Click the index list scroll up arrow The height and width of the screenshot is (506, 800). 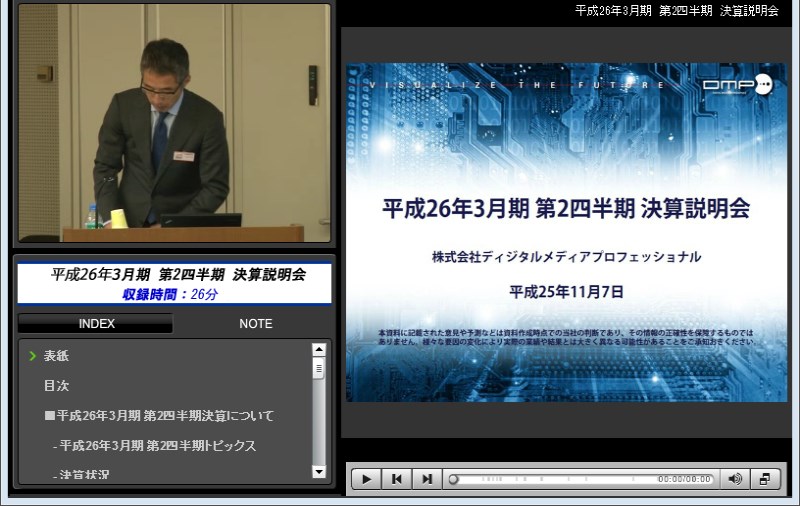319,350
